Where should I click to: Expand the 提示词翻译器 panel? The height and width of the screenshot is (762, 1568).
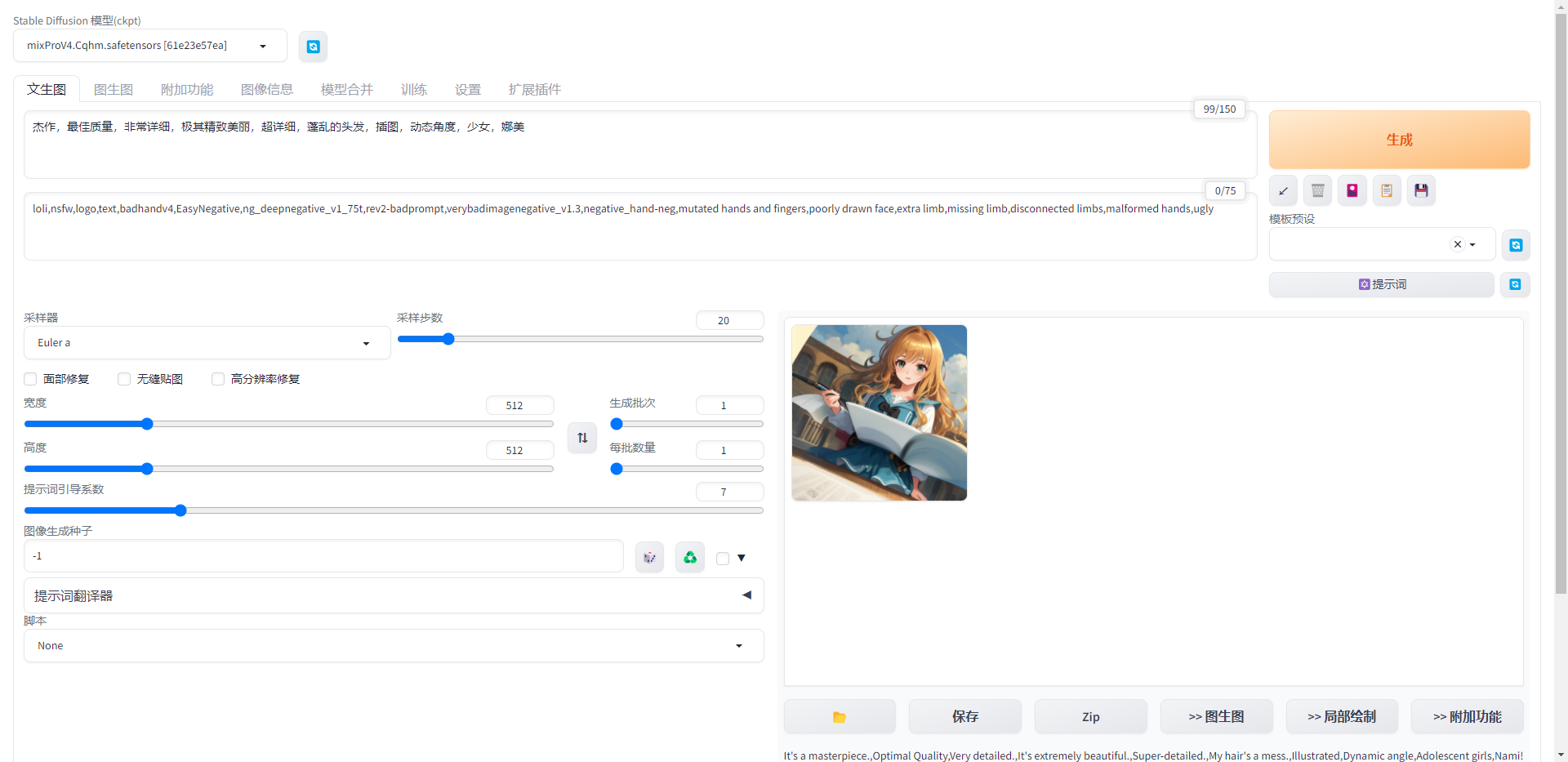394,595
